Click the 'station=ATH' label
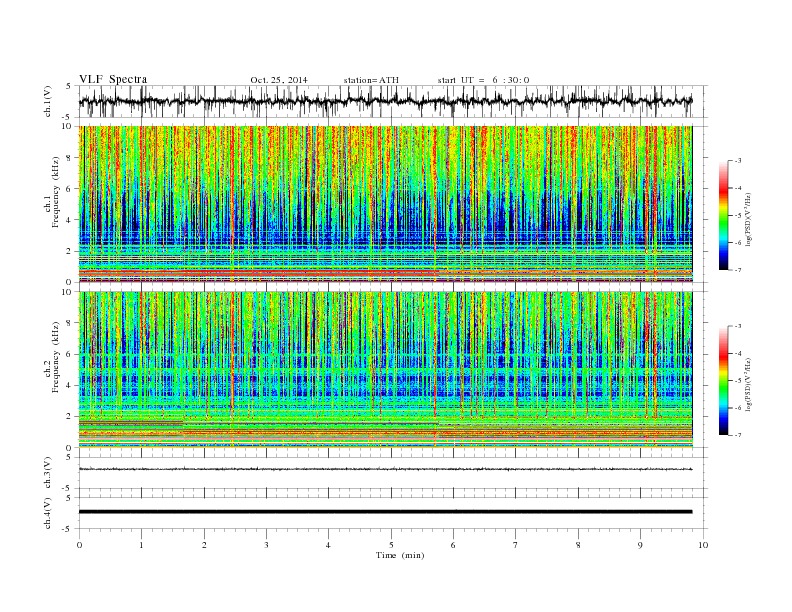Image resolution: width=792 pixels, height=612 pixels. click(371, 80)
